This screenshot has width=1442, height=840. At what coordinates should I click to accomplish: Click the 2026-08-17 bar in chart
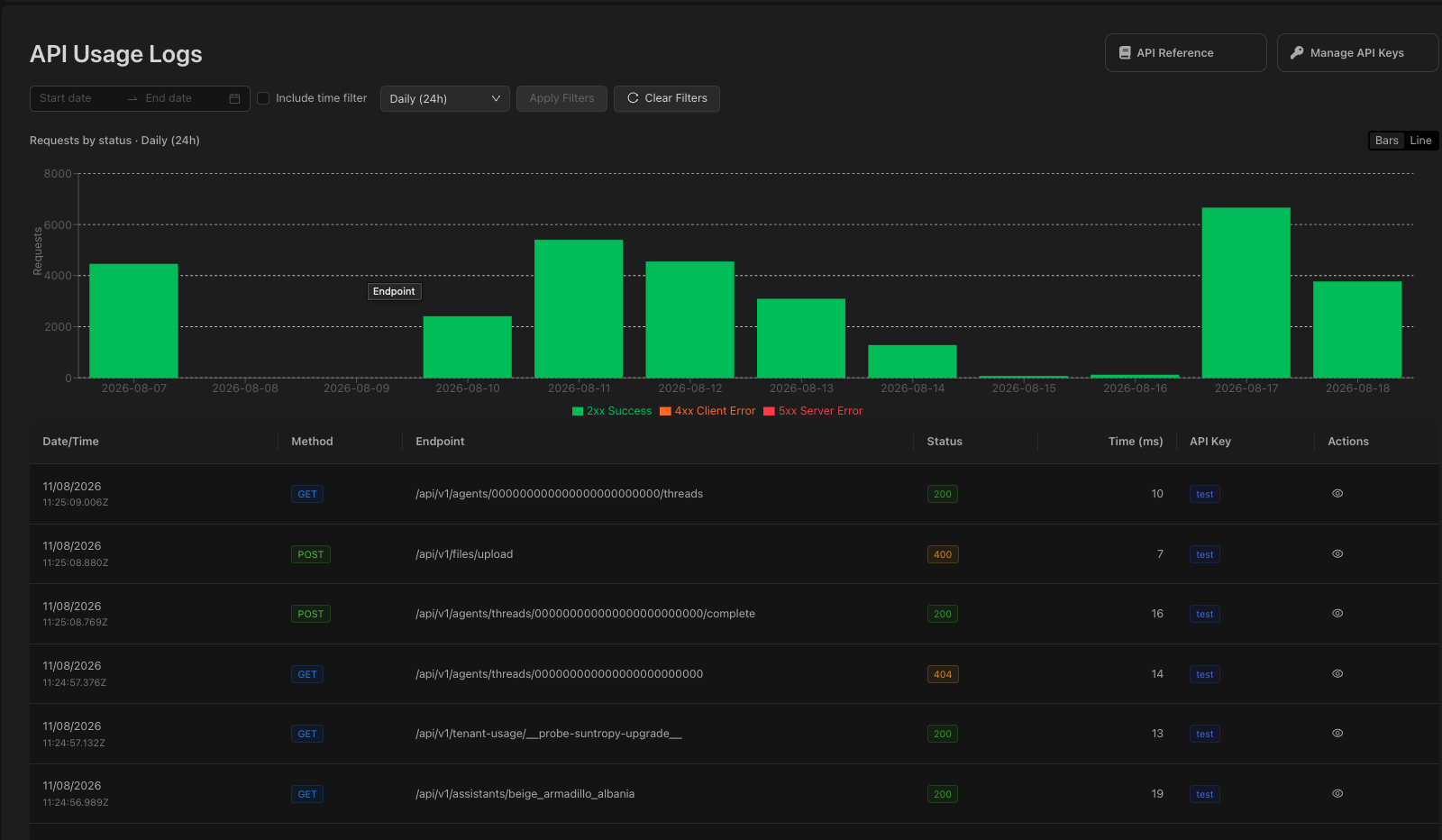1246,293
